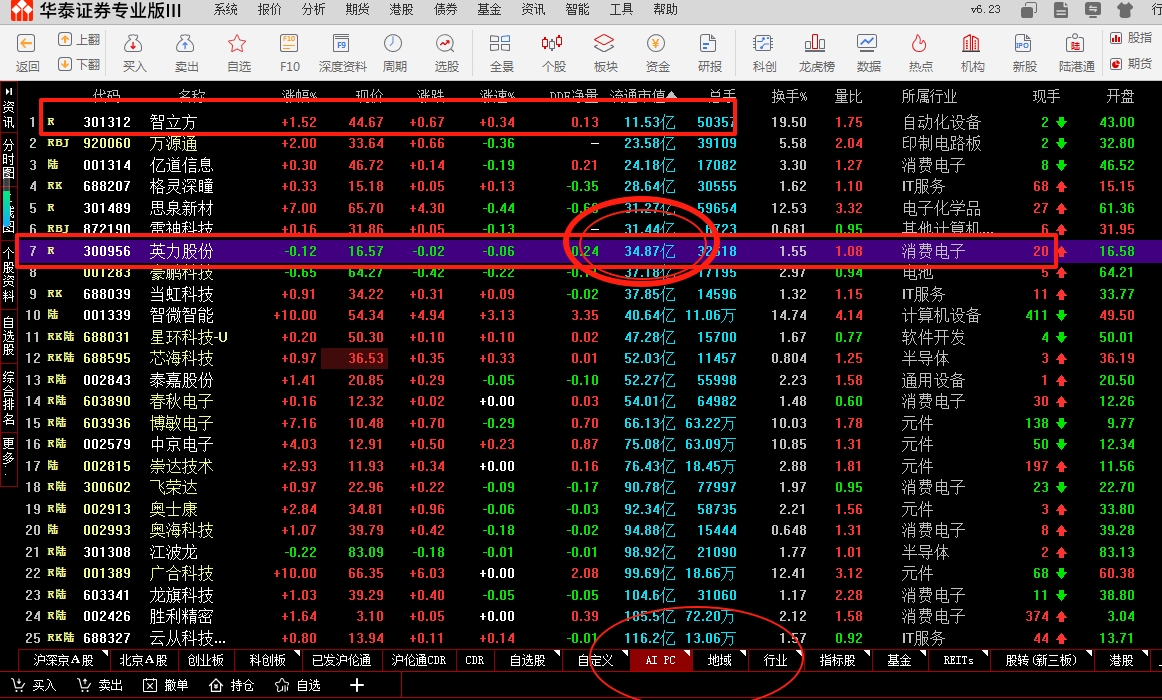This screenshot has width=1162, height=700.
Task: Select the AI PC tab
Action: (x=660, y=660)
